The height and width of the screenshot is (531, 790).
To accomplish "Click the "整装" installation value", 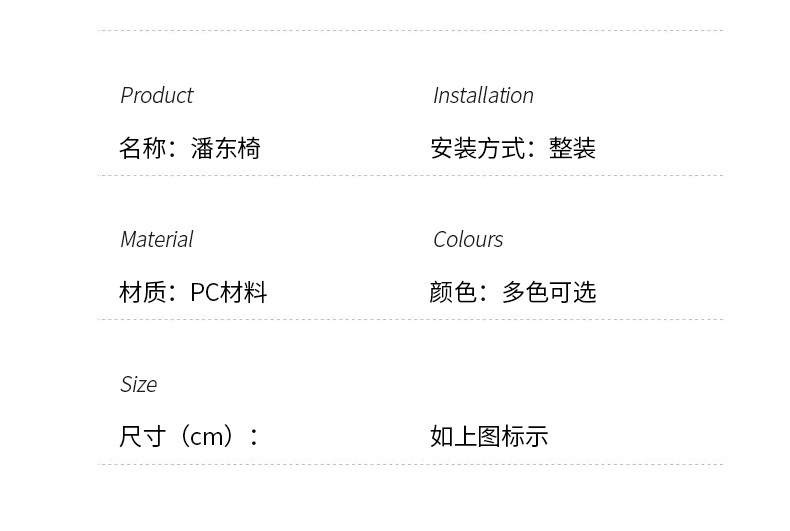I will [x=572, y=149].
